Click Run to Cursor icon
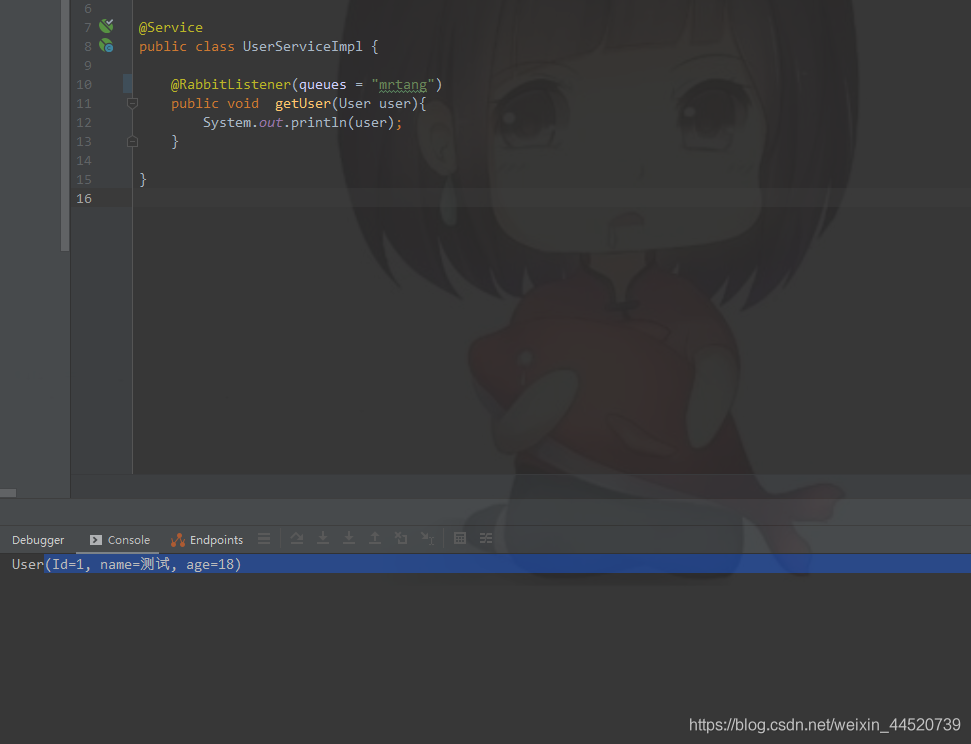This screenshot has width=971, height=744. click(x=427, y=538)
